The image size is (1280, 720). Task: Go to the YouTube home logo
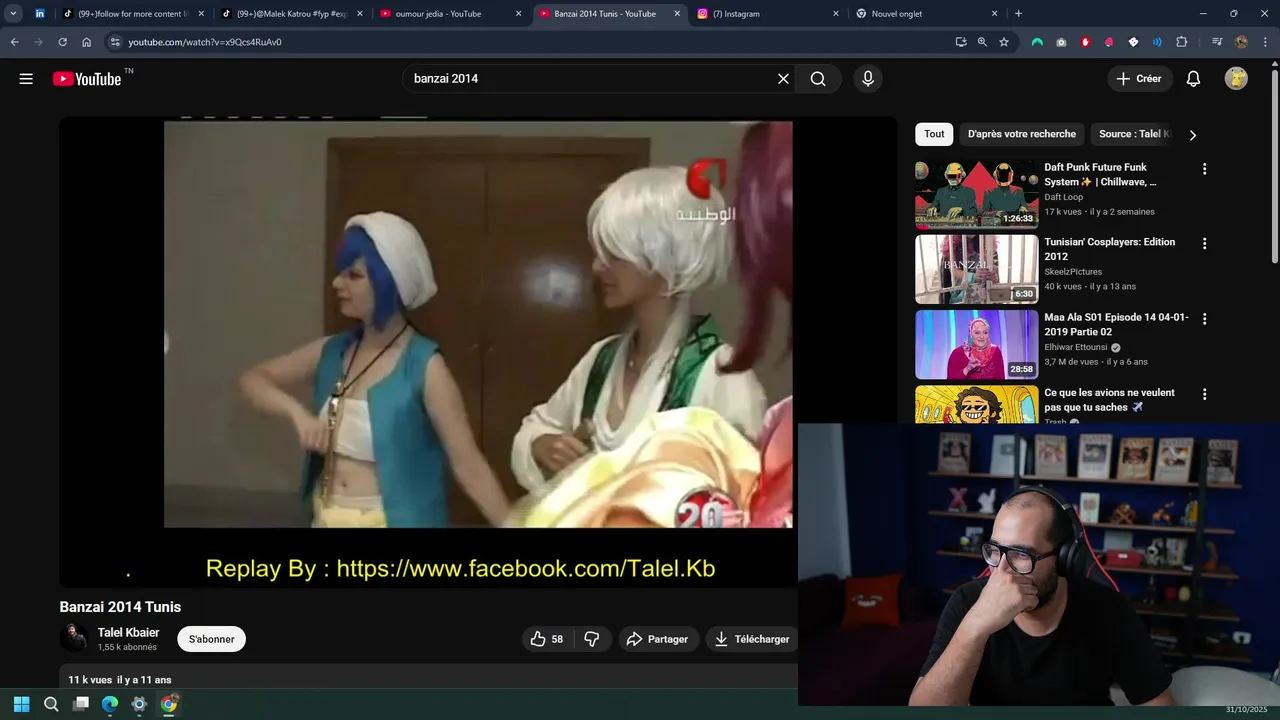(87, 79)
